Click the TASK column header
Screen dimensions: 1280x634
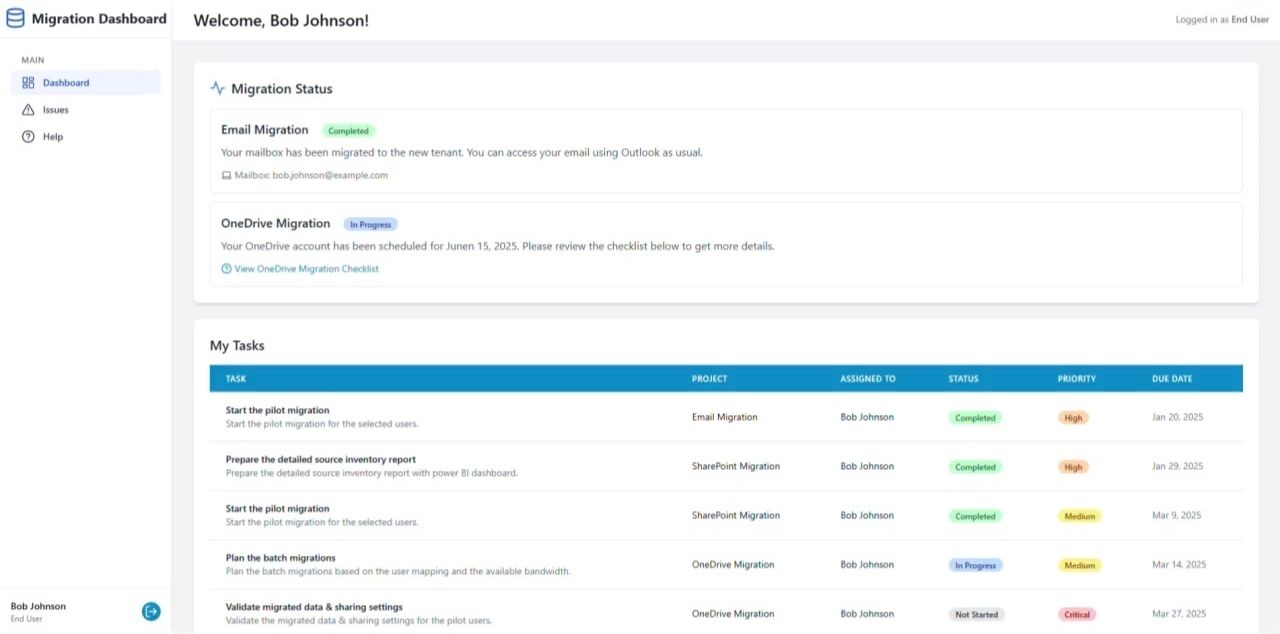coord(236,379)
